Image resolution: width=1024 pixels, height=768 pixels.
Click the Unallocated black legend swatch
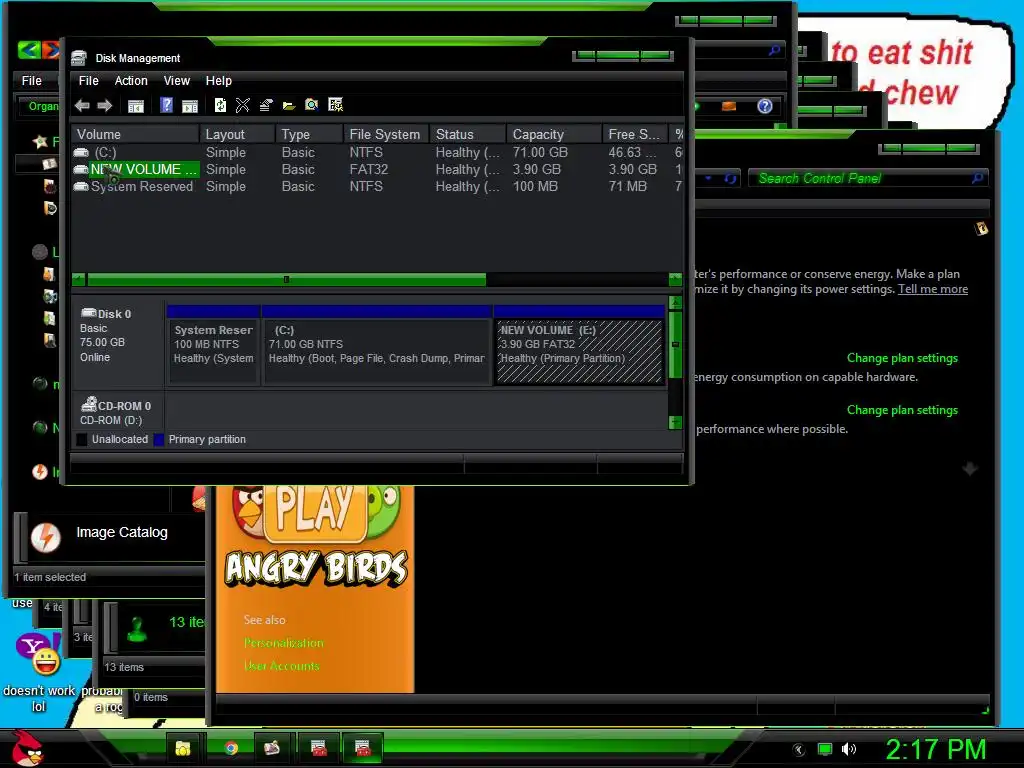(x=82, y=440)
